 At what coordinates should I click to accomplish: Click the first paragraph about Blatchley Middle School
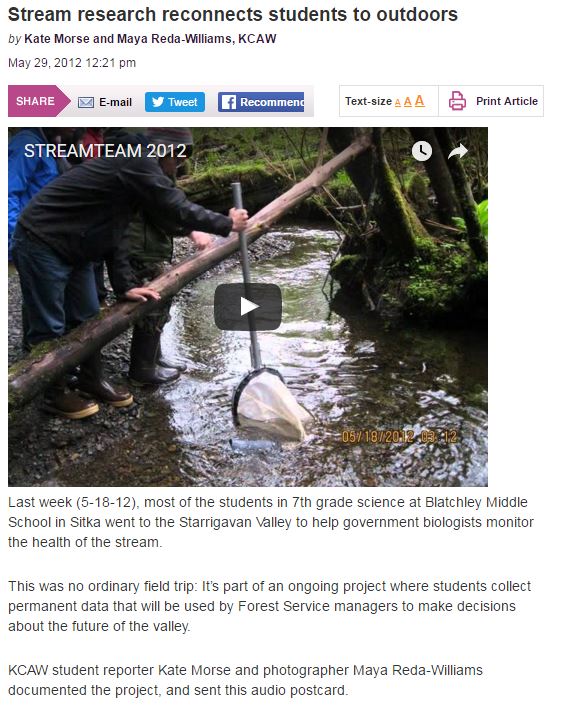tap(271, 522)
